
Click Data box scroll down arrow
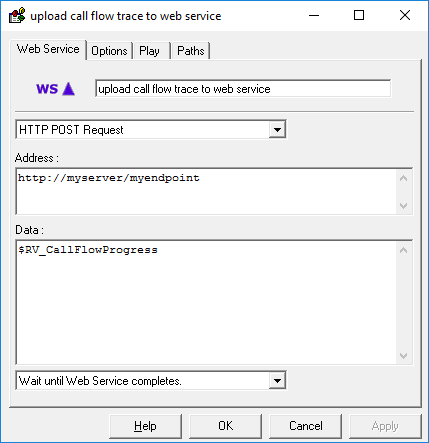point(404,356)
